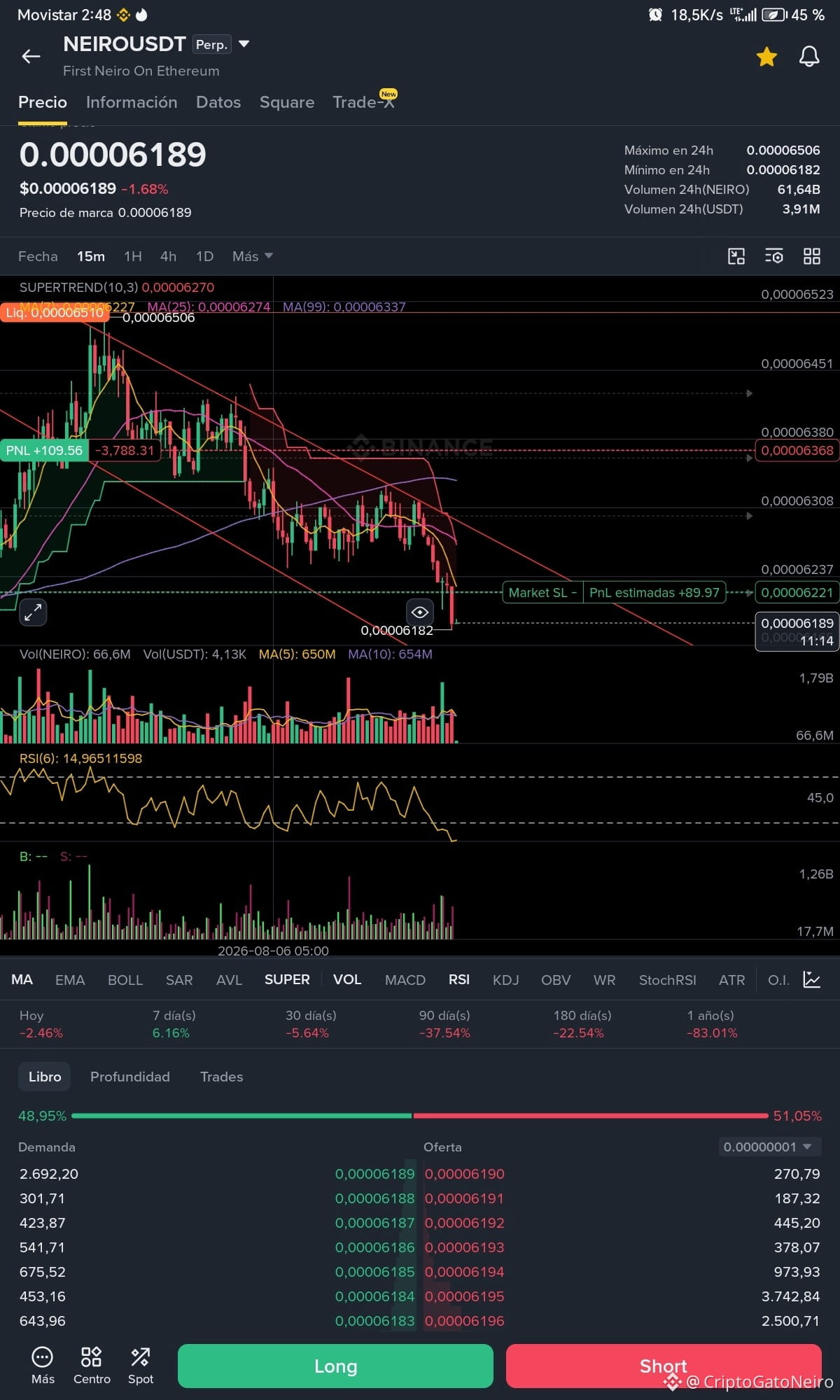Expand the Más timeframe dropdown
840x1400 pixels.
click(x=252, y=256)
